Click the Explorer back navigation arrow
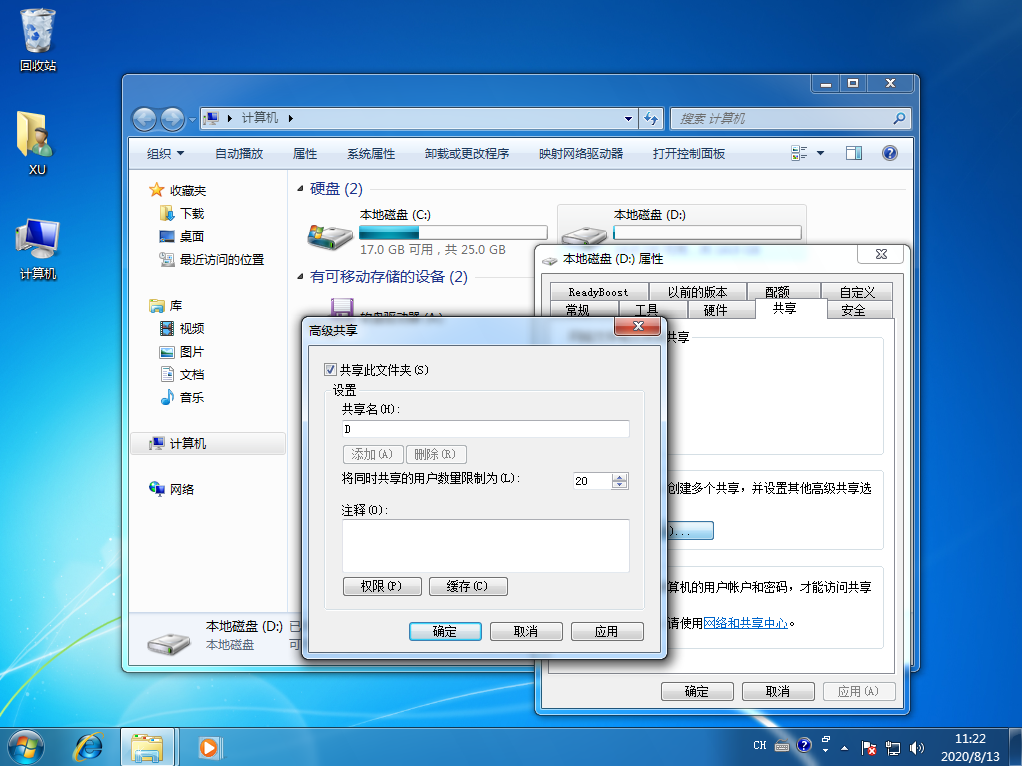Screen dimensions: 1022x766 pyautogui.click(x=145, y=119)
